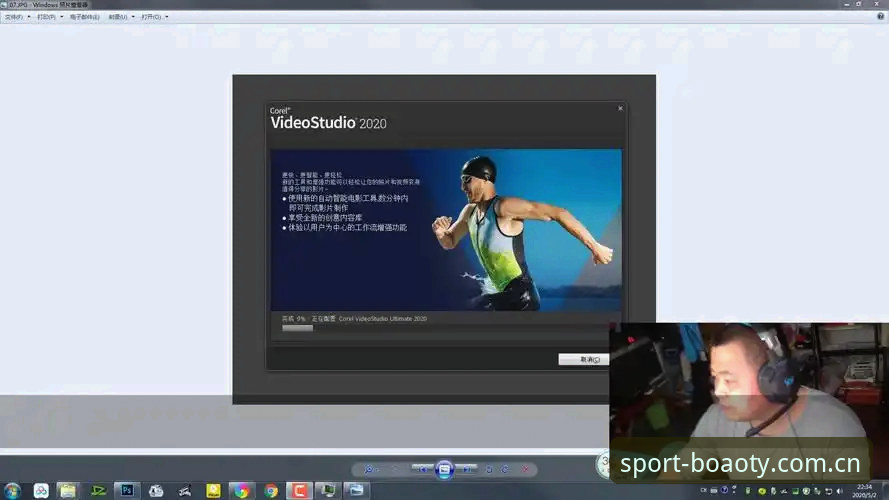Go to the next photo
Image resolution: width=889 pixels, height=500 pixels.
tap(466, 469)
